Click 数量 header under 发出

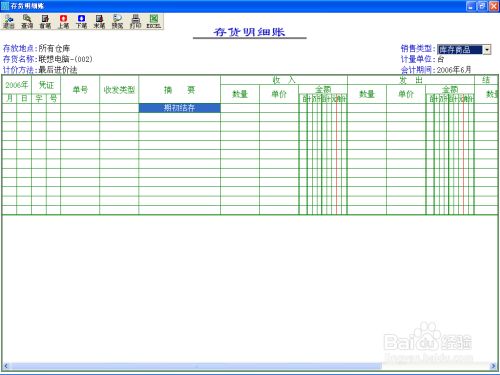[x=367, y=94]
